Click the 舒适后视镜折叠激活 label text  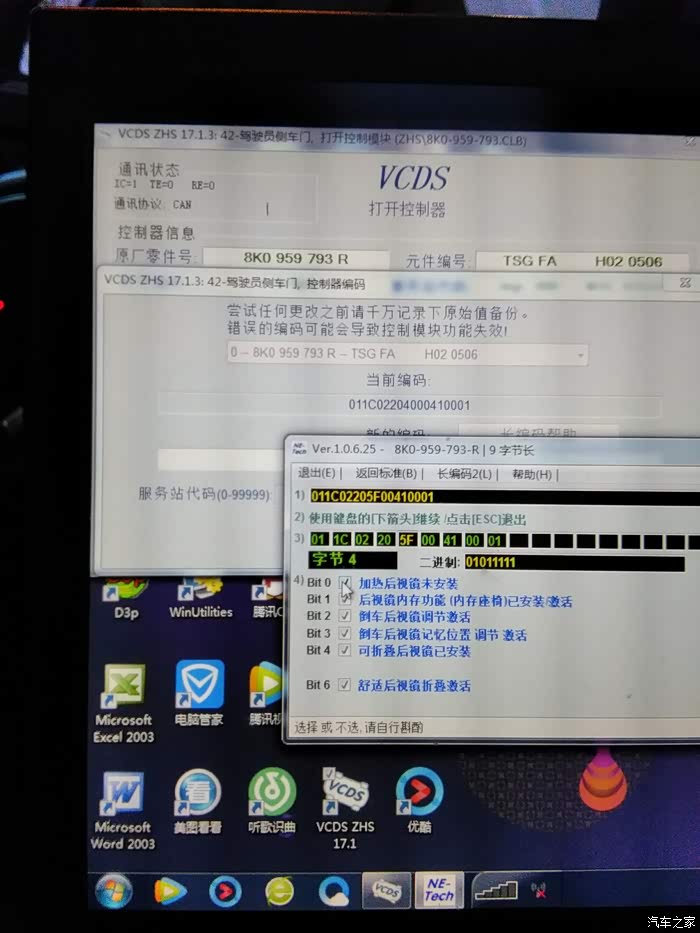pyautogui.click(x=414, y=685)
